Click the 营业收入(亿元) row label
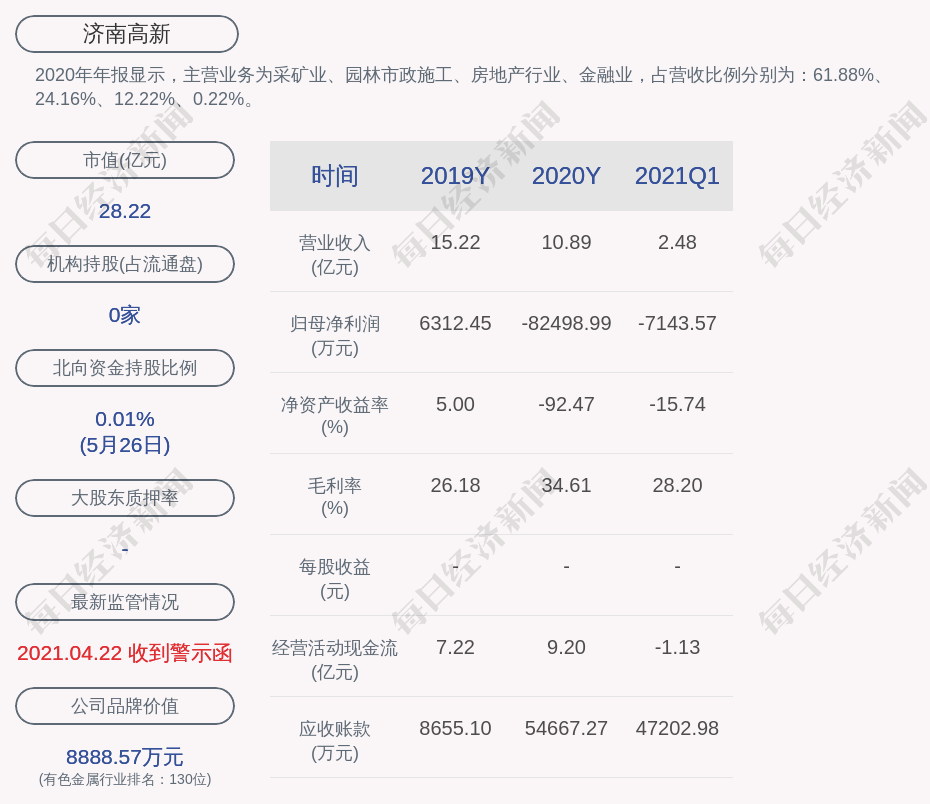The width and height of the screenshot is (930, 804). (x=334, y=255)
